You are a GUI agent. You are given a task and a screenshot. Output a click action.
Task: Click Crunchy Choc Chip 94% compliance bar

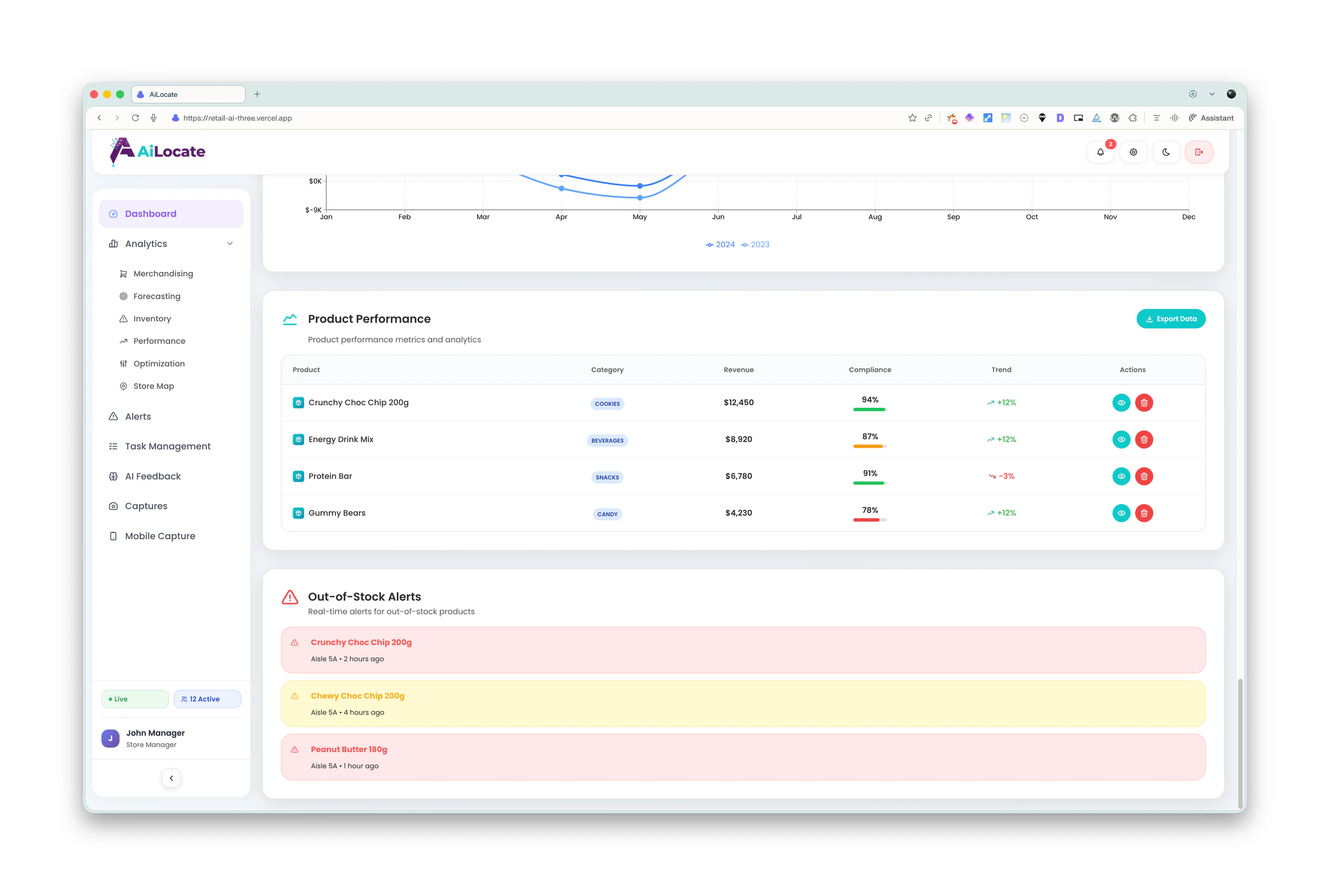pyautogui.click(x=869, y=409)
